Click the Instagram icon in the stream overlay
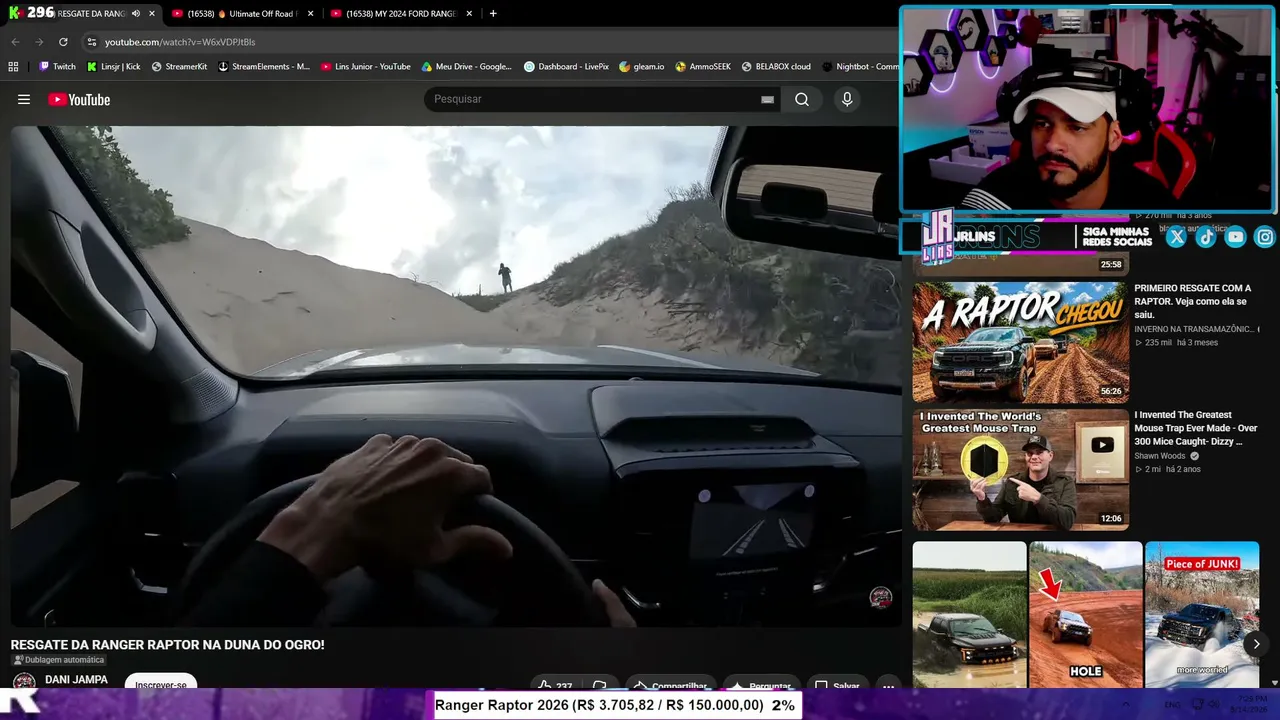 pyautogui.click(x=1265, y=237)
